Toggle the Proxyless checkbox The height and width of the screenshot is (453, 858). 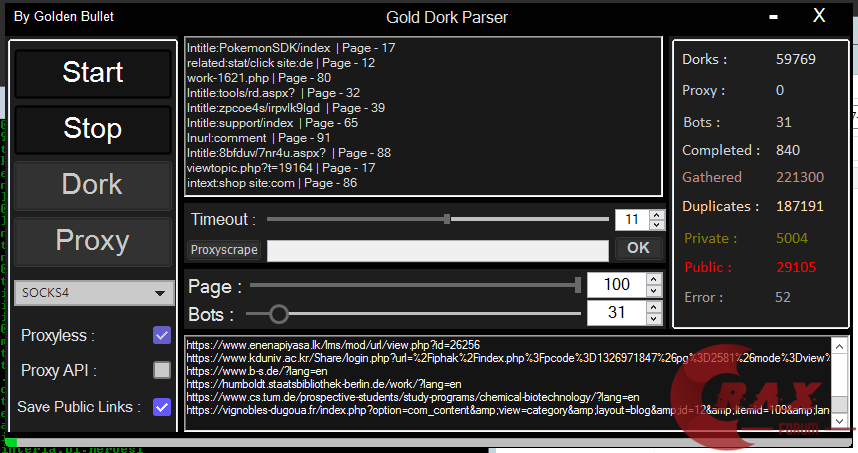[x=161, y=335]
